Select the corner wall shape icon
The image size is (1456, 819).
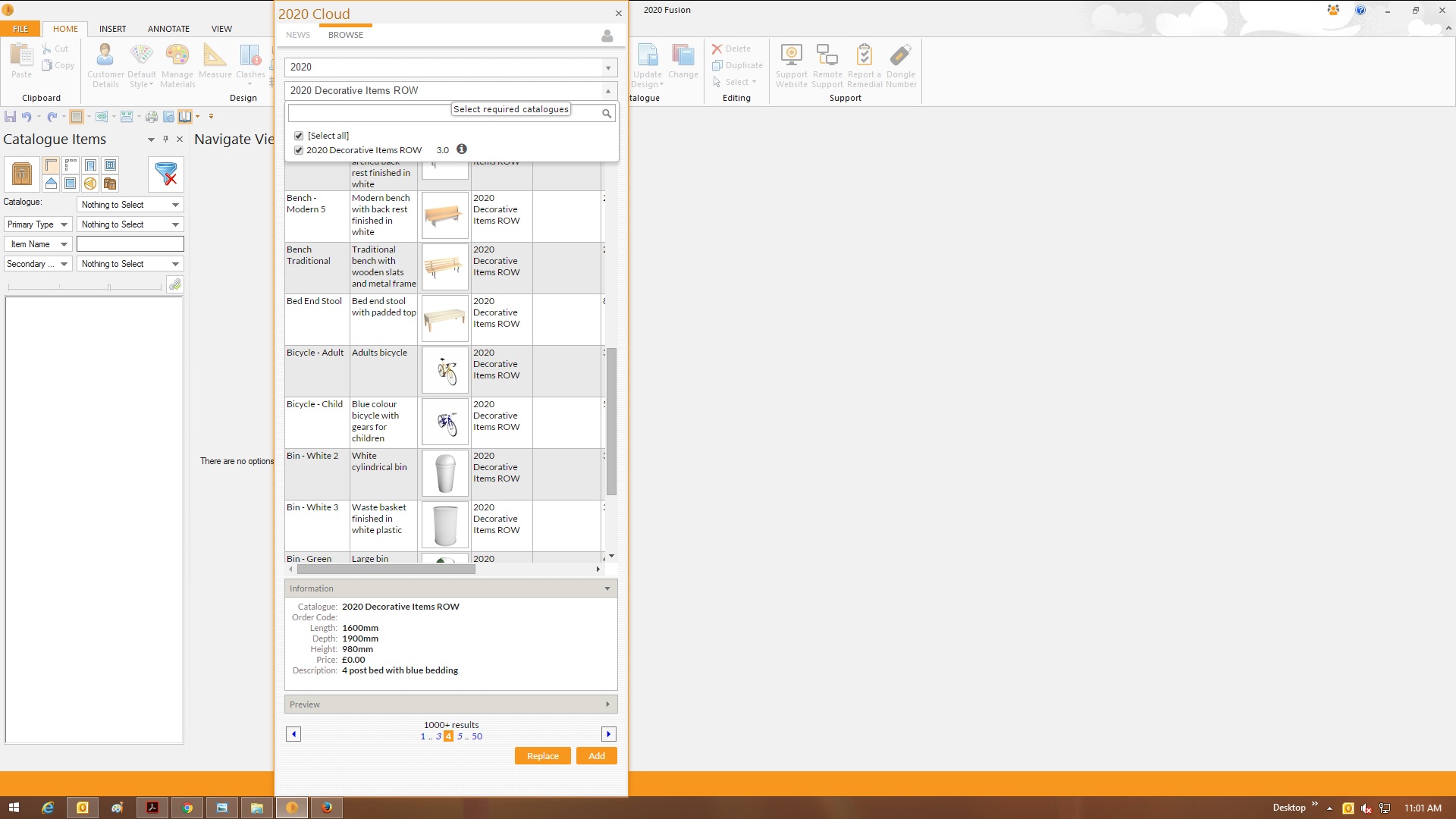[x=51, y=165]
